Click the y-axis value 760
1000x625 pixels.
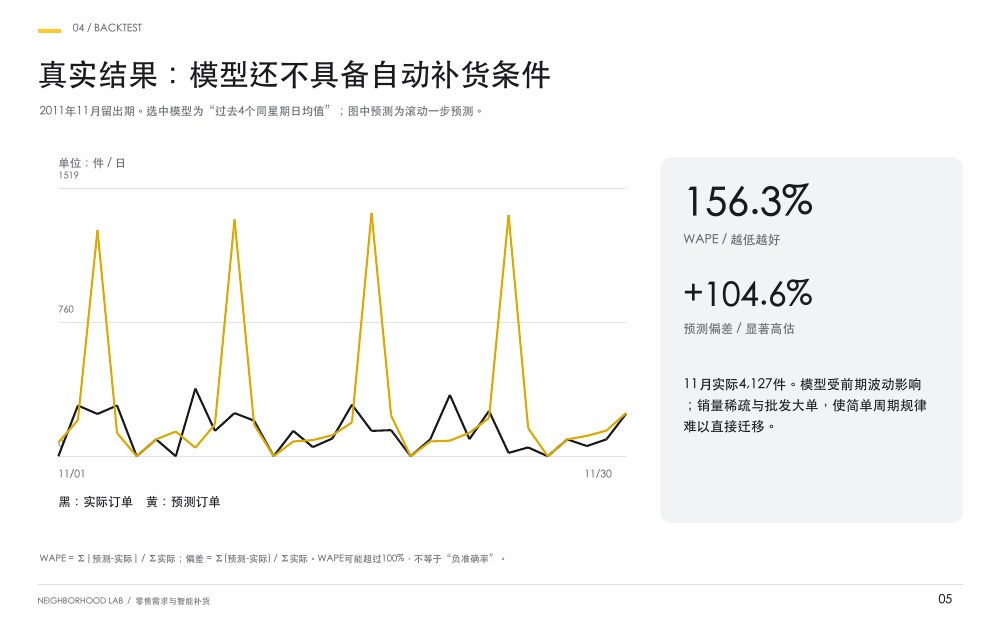tap(66, 309)
